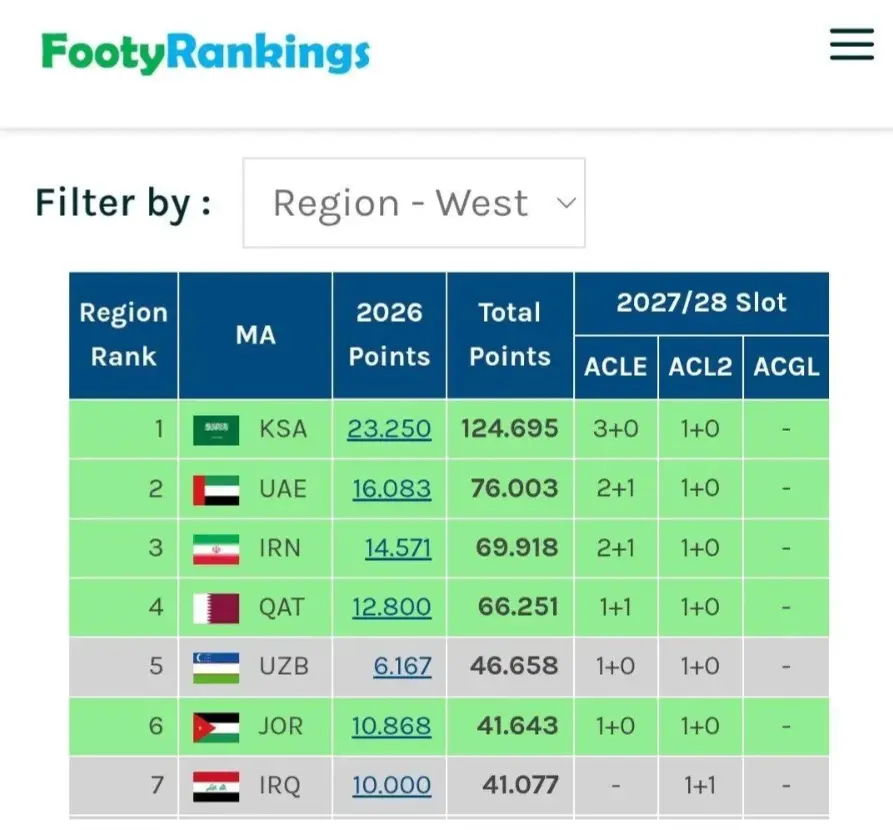Click the Saudi Arabia flag icon
This screenshot has height=830, width=893.
216,430
